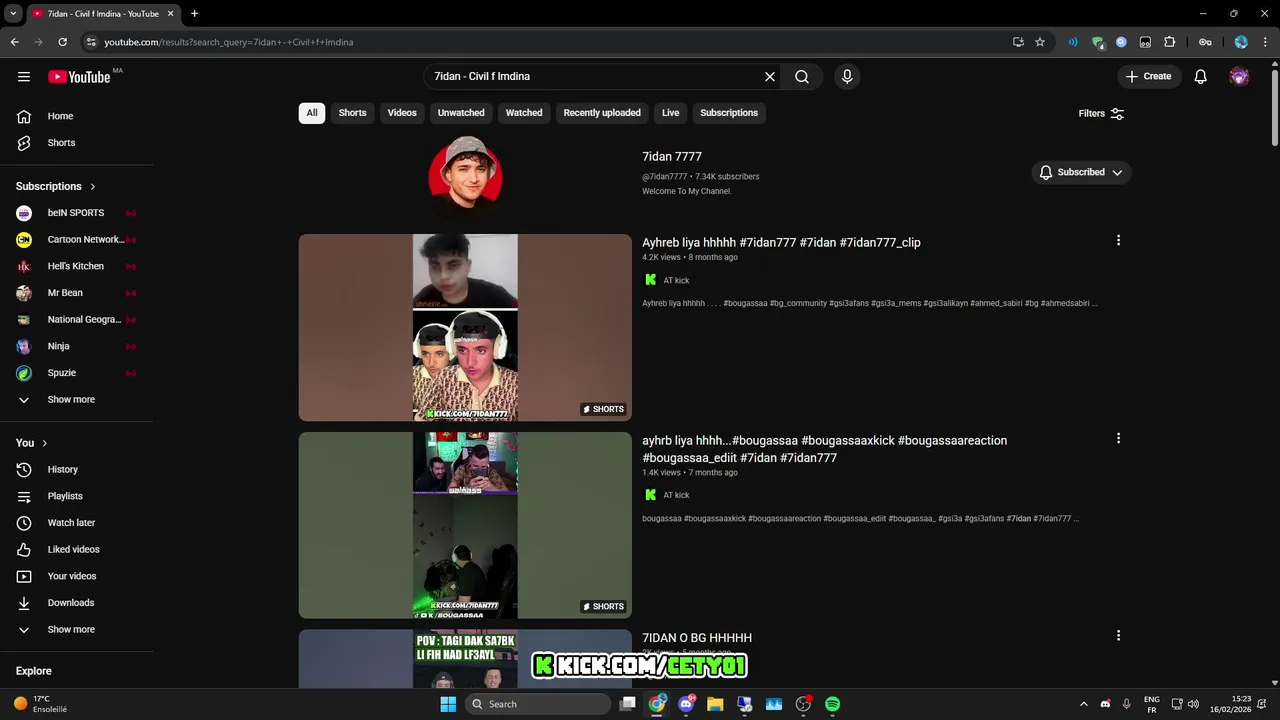The width and height of the screenshot is (1280, 720).
Task: Open more options for 'Ayhreb liya hhhhh'
Action: (1118, 240)
